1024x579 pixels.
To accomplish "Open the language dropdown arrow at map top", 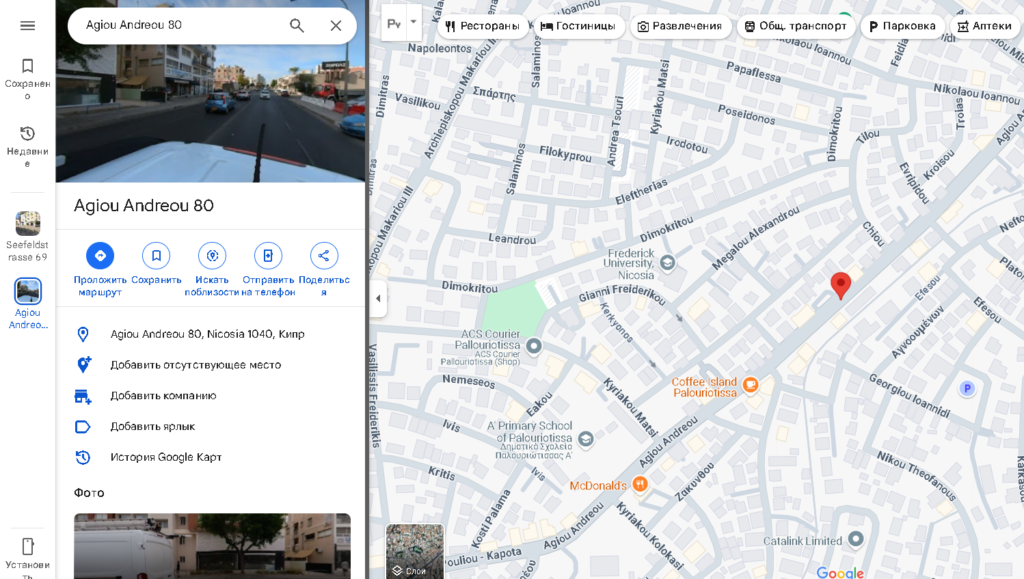I will 413,22.
